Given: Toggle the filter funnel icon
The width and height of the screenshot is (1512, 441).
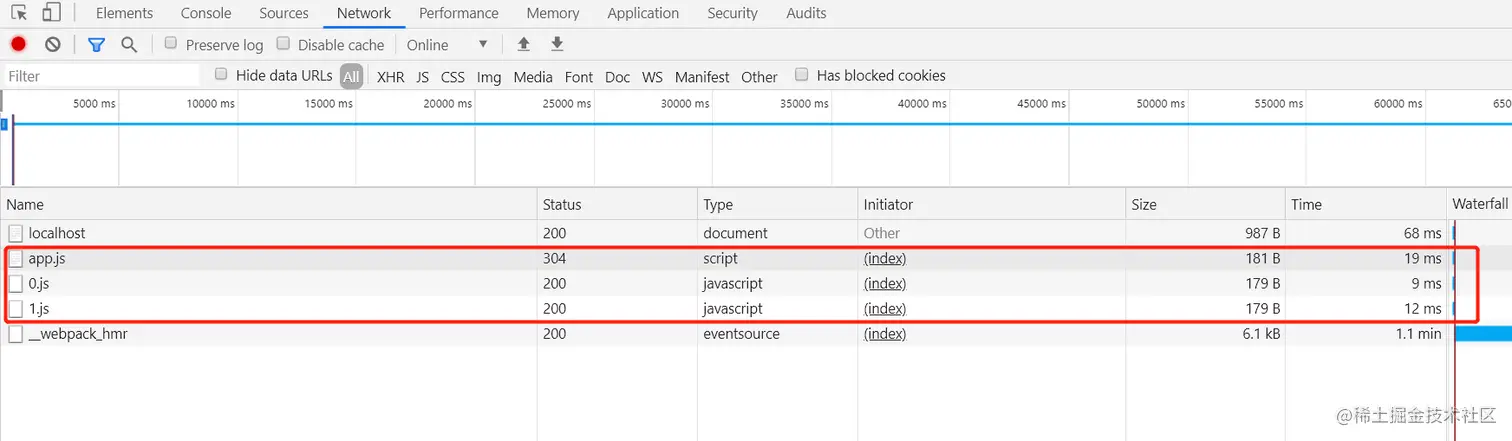Looking at the screenshot, I should click(96, 45).
